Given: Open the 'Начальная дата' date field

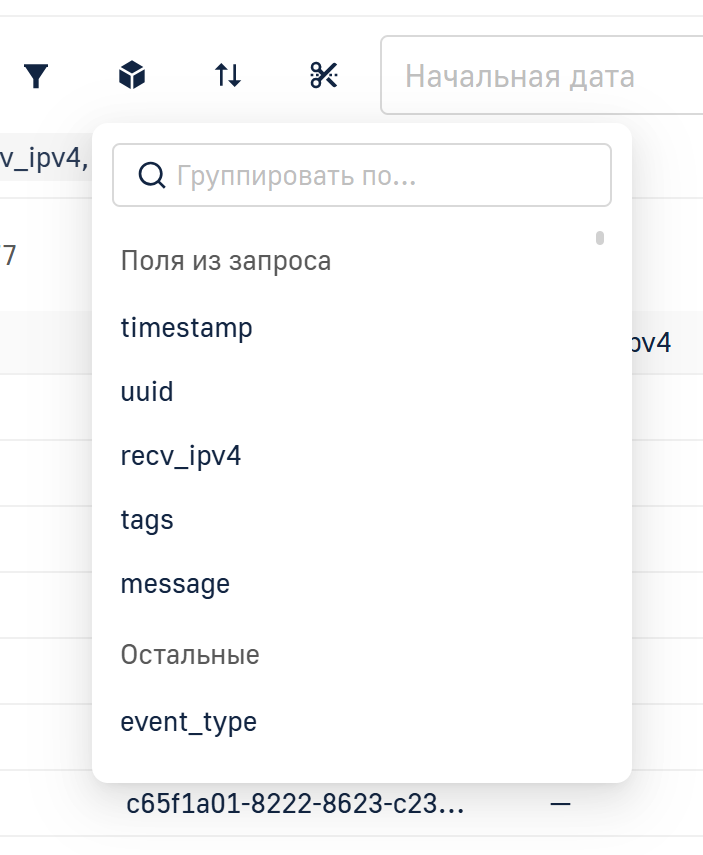Looking at the screenshot, I should (540, 76).
